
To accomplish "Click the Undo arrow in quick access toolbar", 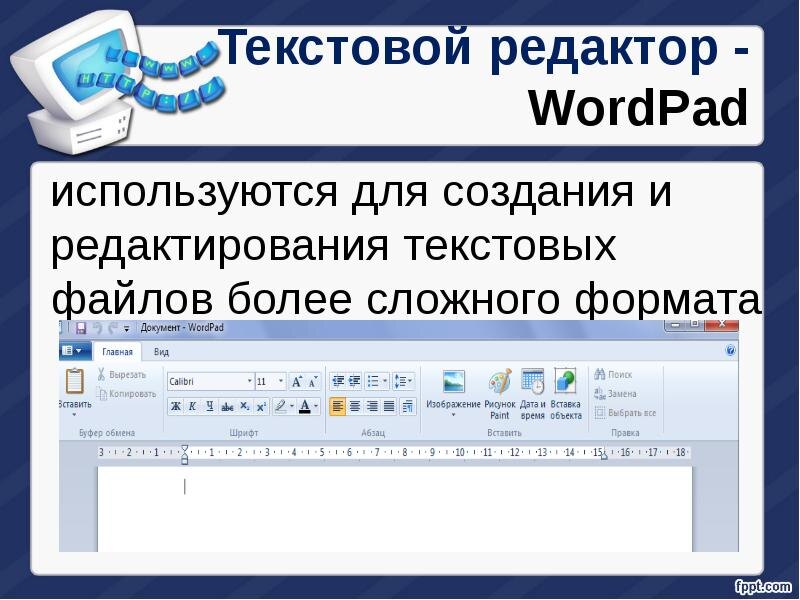I will tap(97, 328).
